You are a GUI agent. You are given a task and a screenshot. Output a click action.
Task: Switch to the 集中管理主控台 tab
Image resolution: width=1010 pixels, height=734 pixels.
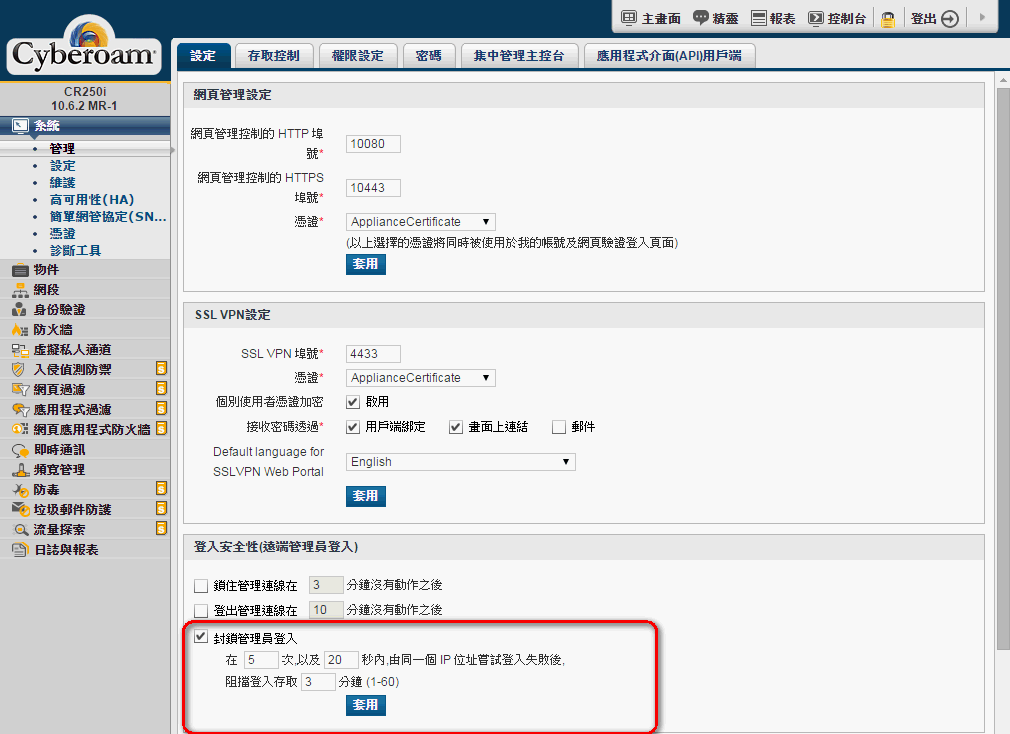coord(519,56)
